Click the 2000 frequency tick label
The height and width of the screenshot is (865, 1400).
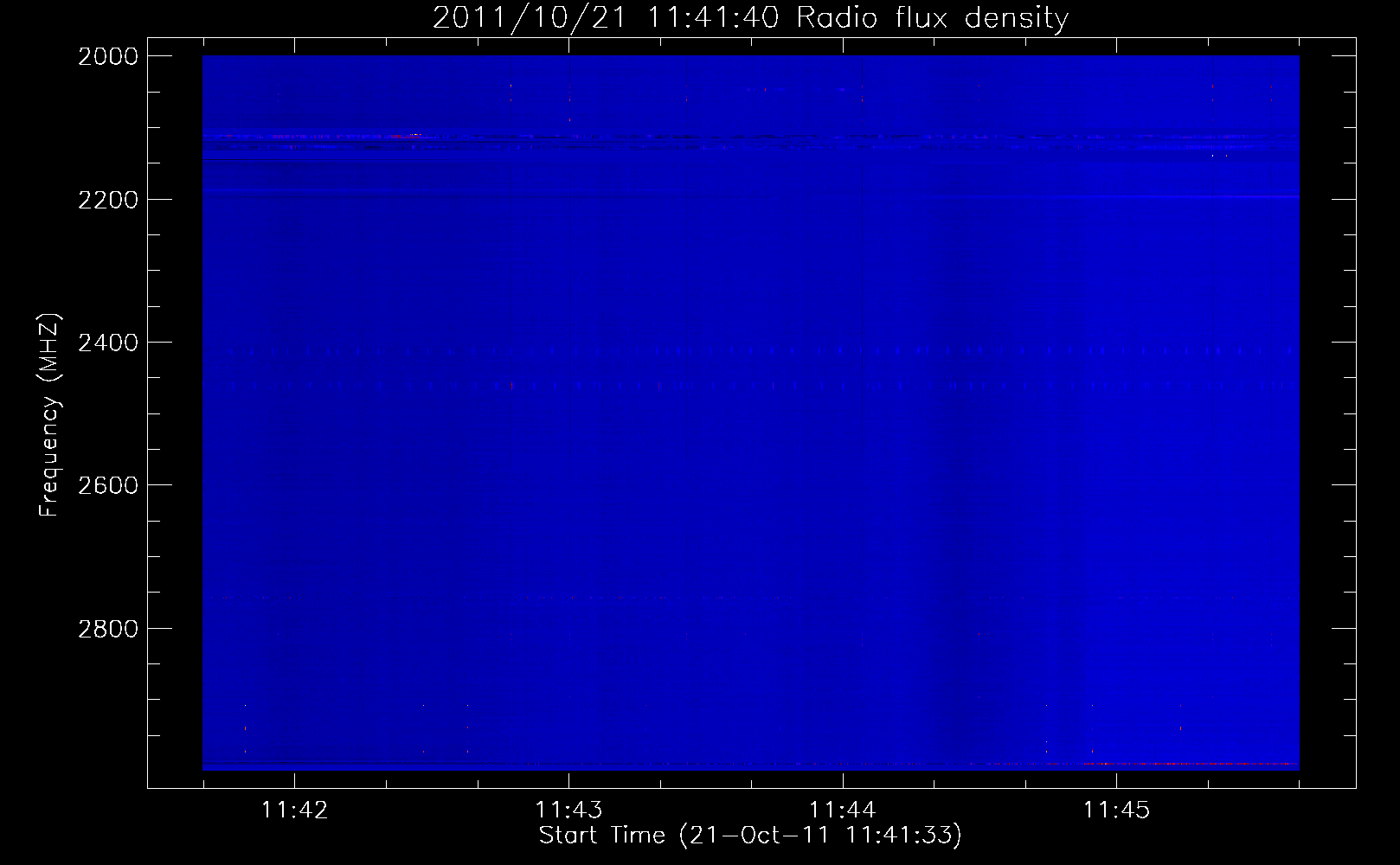(108, 56)
